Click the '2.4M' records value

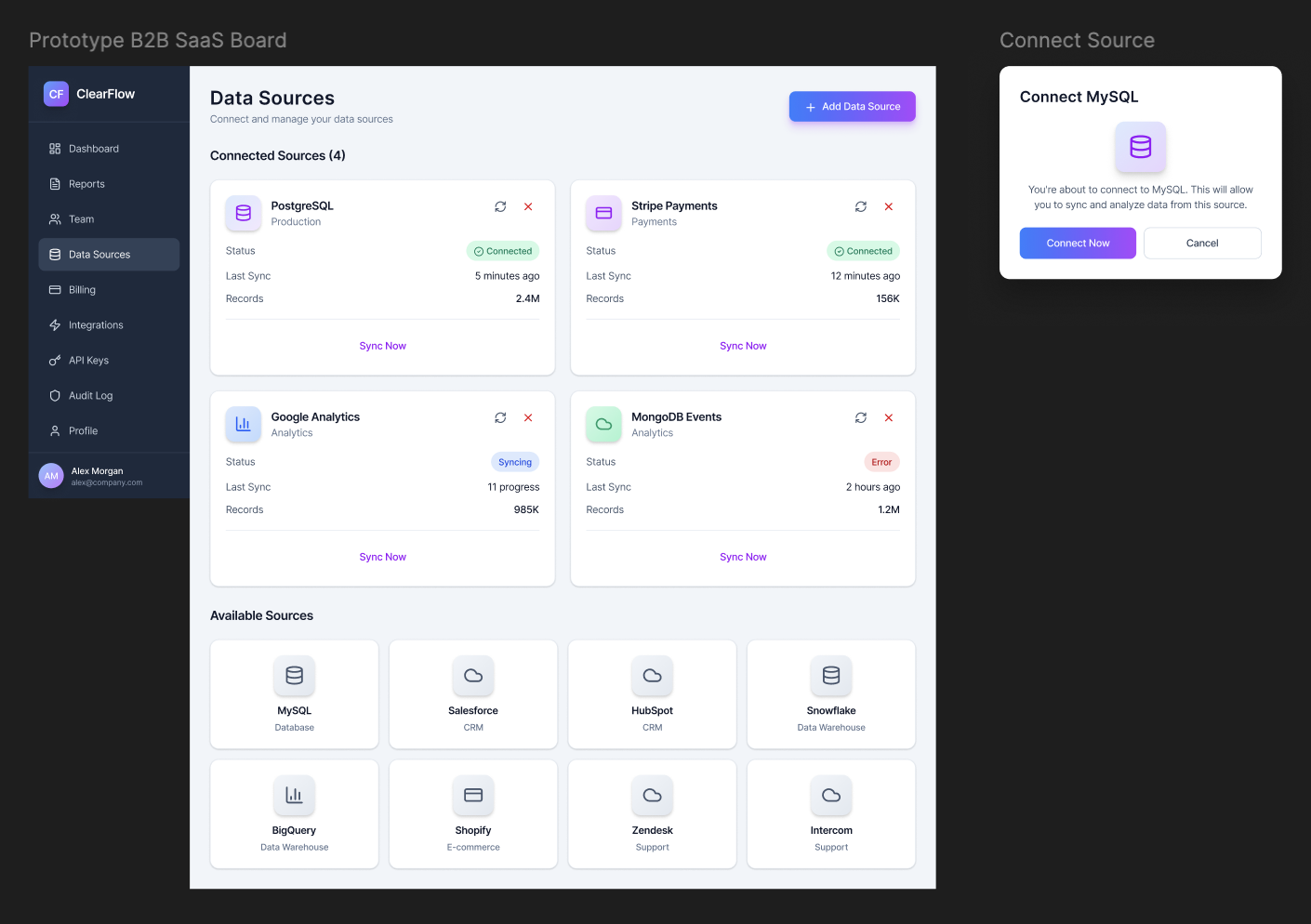[x=528, y=299]
